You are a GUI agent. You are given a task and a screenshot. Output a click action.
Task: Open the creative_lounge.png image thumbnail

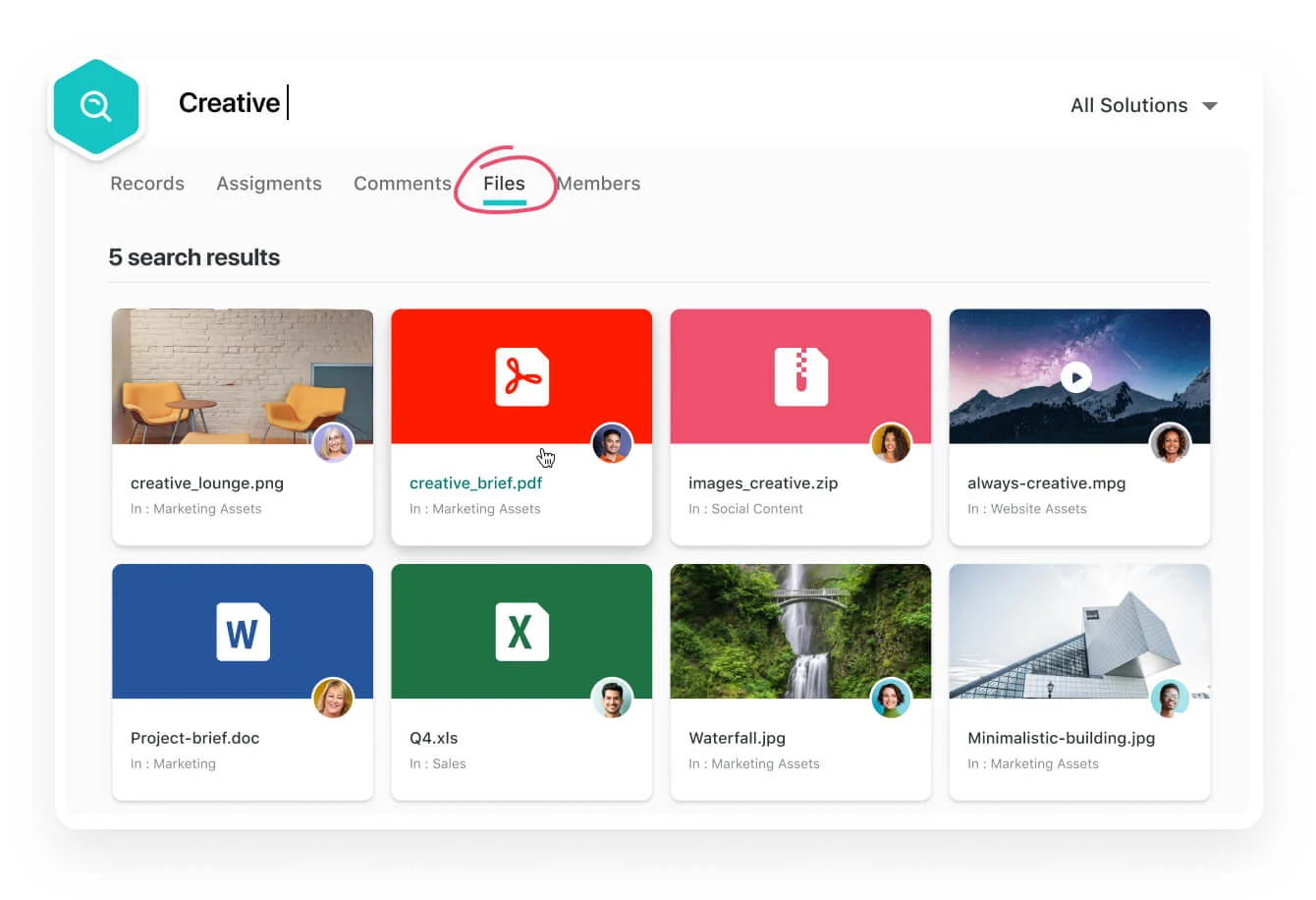pos(243,376)
